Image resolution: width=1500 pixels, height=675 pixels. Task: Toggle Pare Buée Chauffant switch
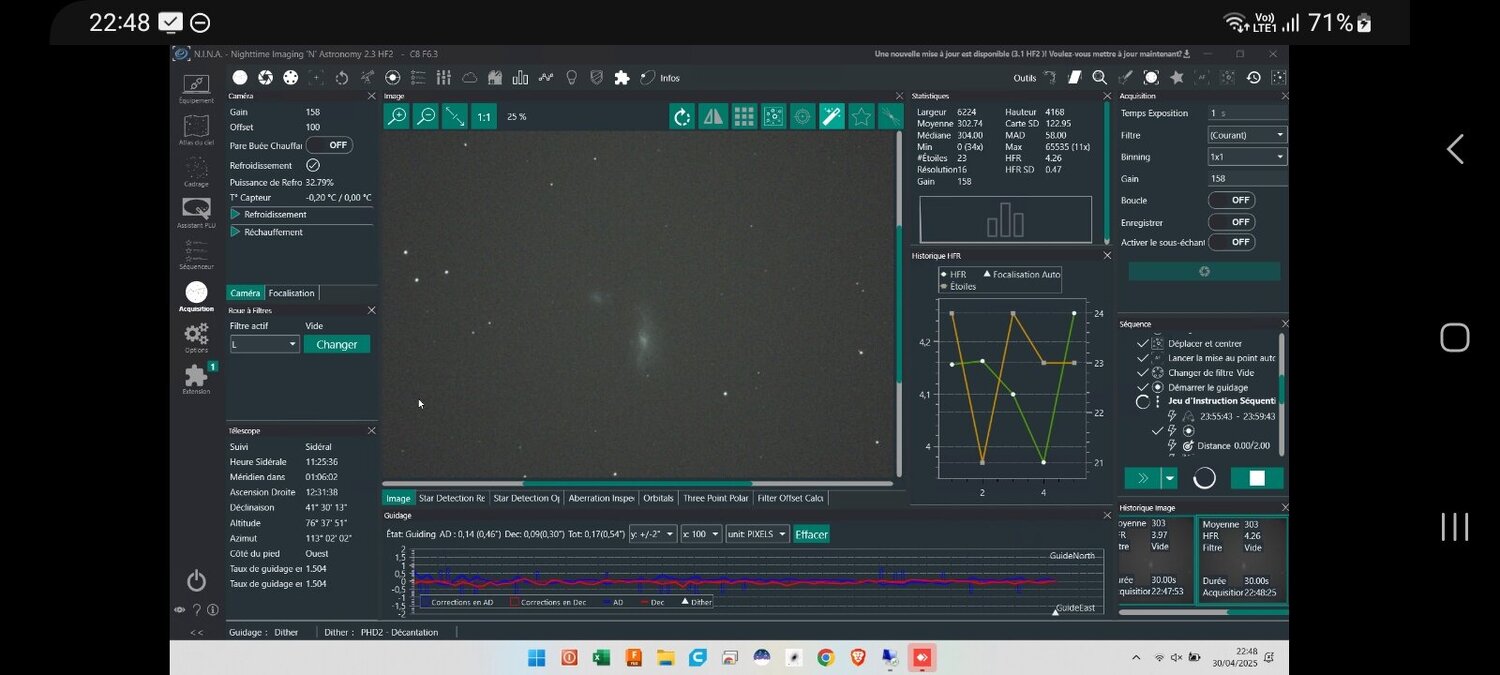pyautogui.click(x=329, y=145)
